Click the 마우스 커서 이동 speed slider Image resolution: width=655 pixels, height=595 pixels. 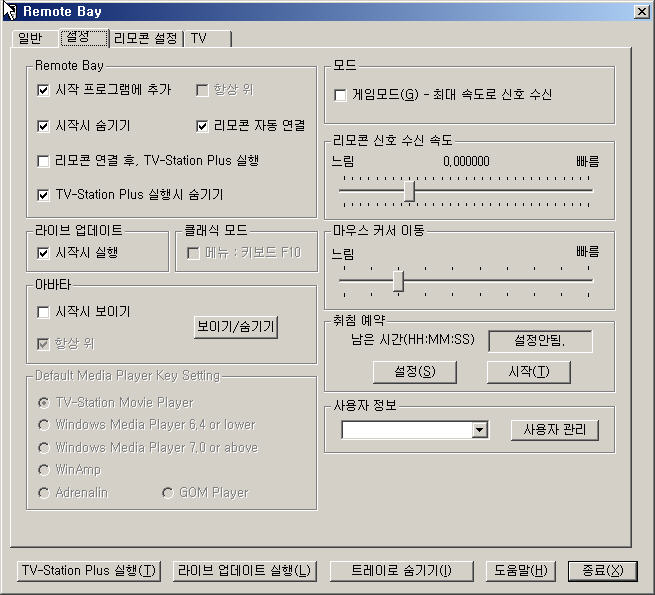pos(398,281)
